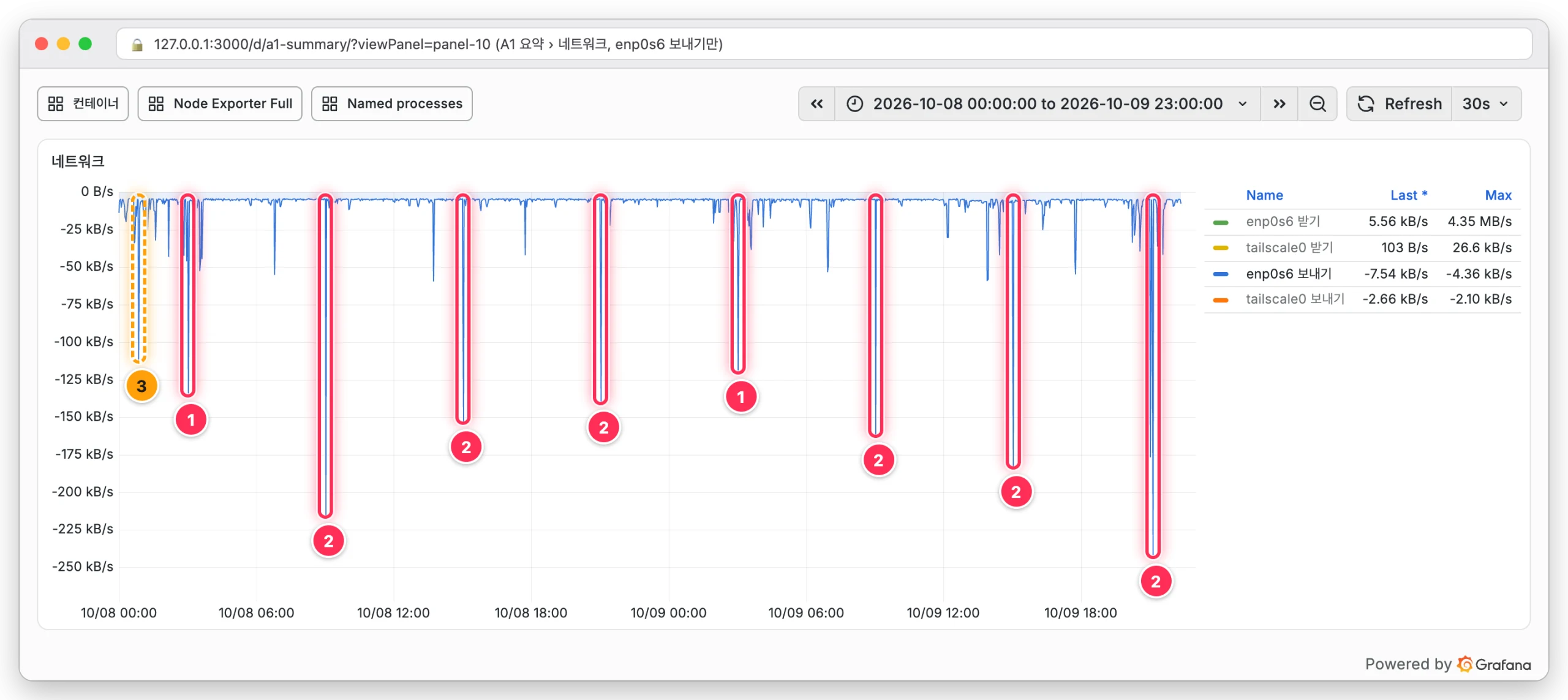The height and width of the screenshot is (700, 1568).
Task: Click the clock icon in time picker
Action: (x=855, y=103)
